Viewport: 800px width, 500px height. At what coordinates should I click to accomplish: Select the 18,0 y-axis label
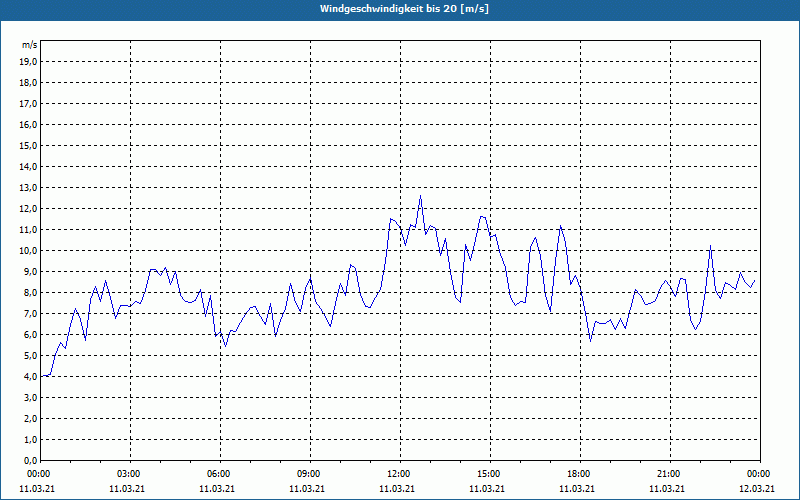click(27, 83)
